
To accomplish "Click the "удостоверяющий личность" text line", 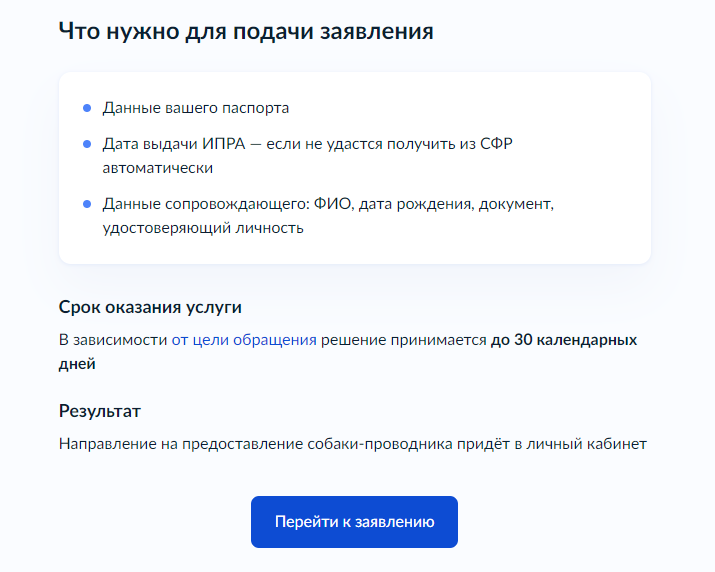I will click(x=203, y=228).
